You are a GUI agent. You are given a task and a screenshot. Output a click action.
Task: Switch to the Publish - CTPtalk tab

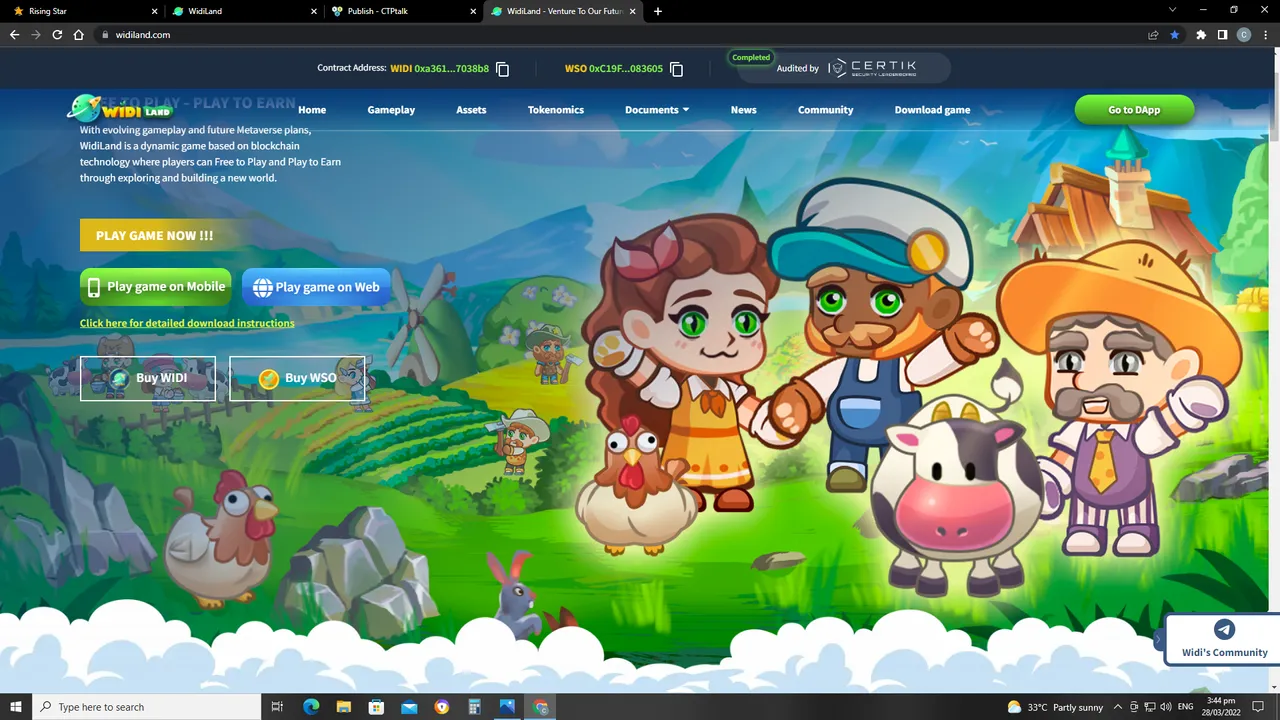[403, 11]
